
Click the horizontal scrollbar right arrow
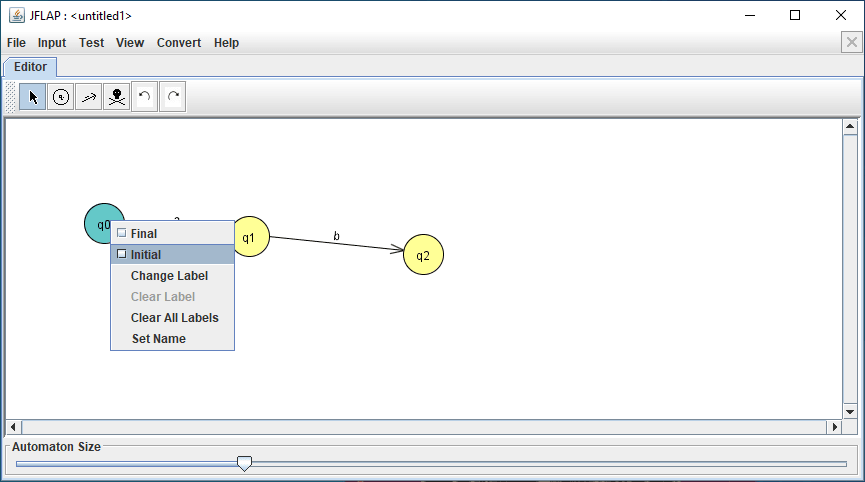tap(835, 427)
